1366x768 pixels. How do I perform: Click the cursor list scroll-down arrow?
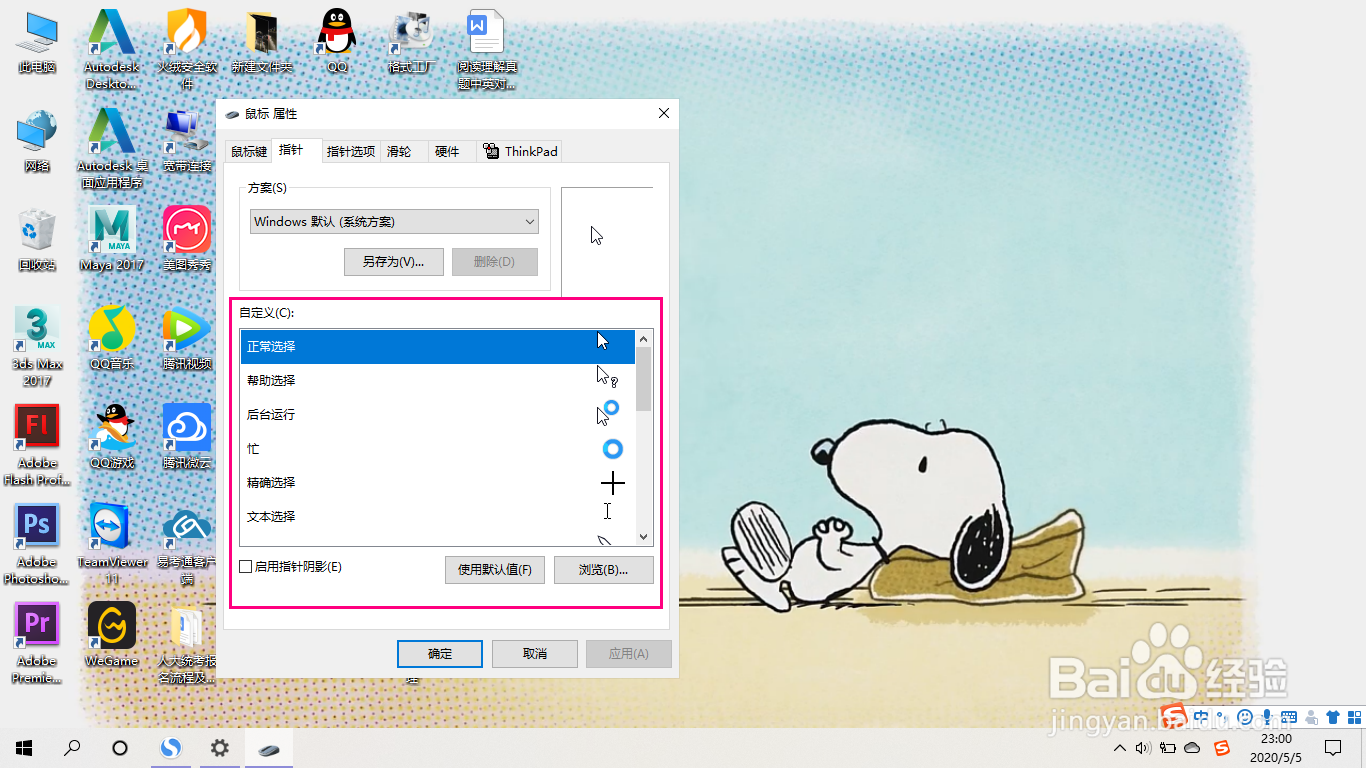pyautogui.click(x=644, y=537)
